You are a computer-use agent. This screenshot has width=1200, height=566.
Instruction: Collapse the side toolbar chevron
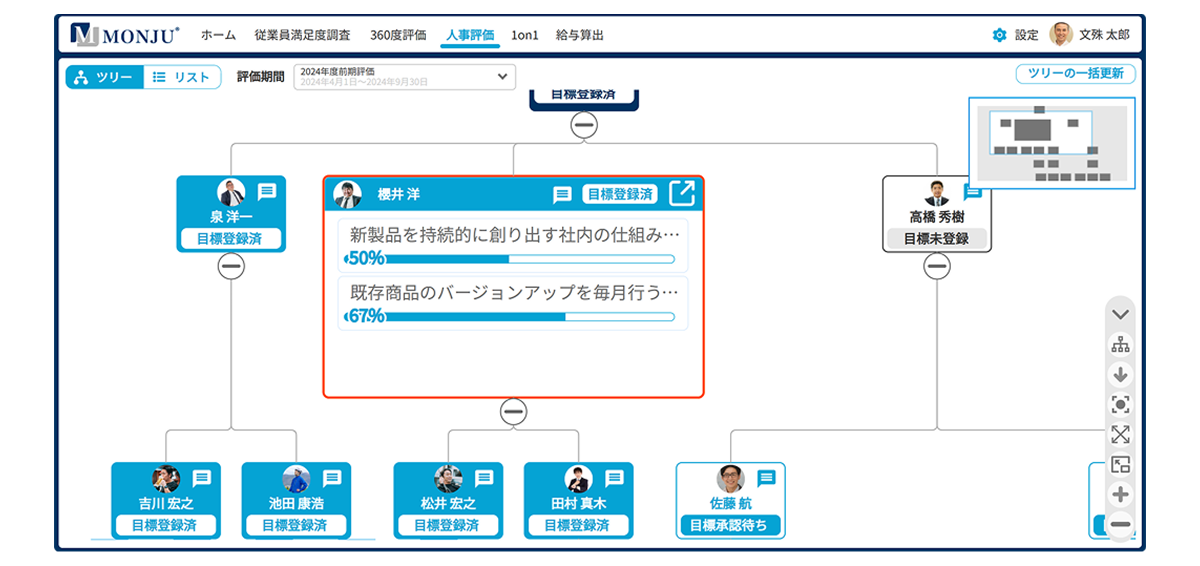1120,314
